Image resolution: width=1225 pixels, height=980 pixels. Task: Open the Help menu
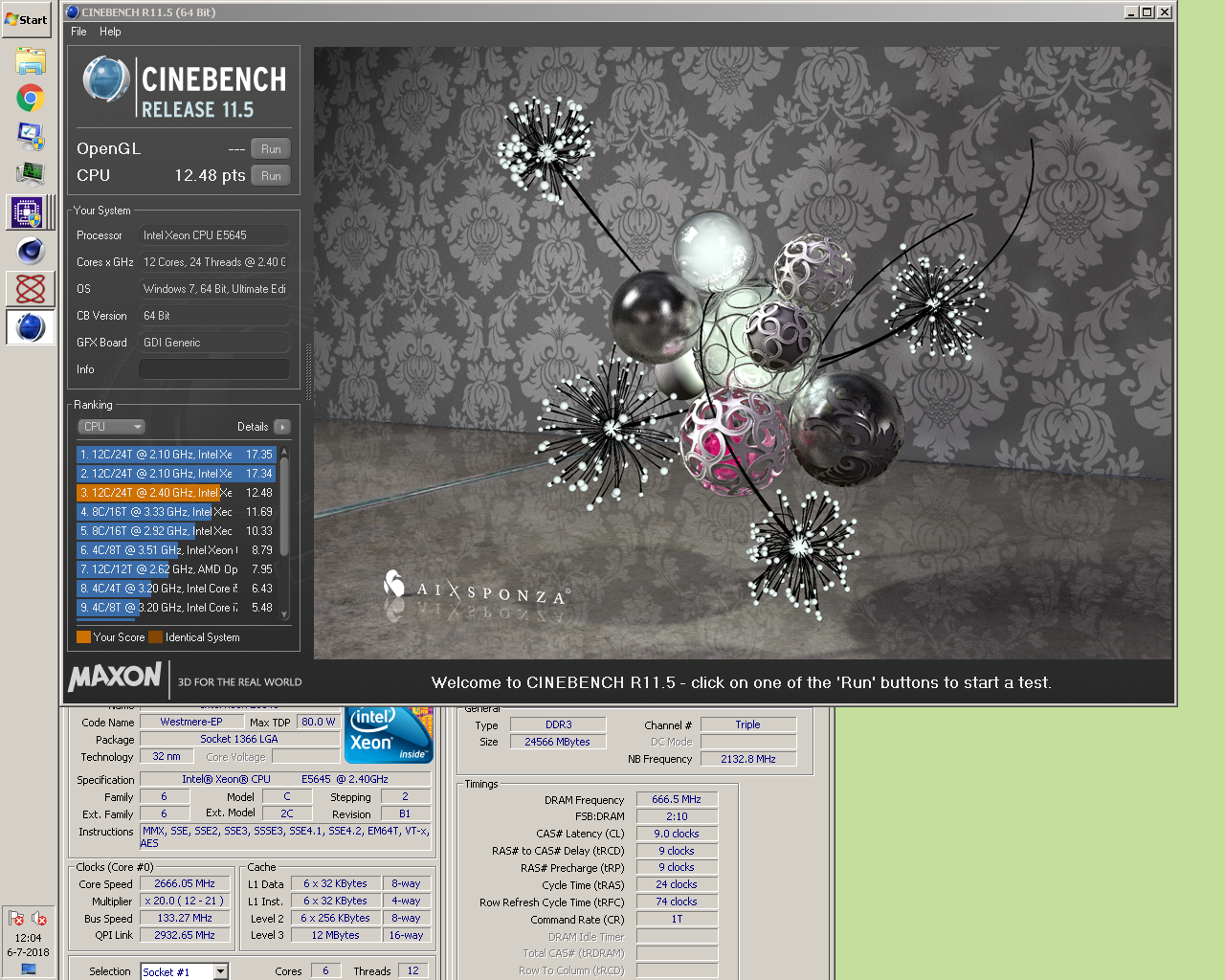(x=110, y=32)
